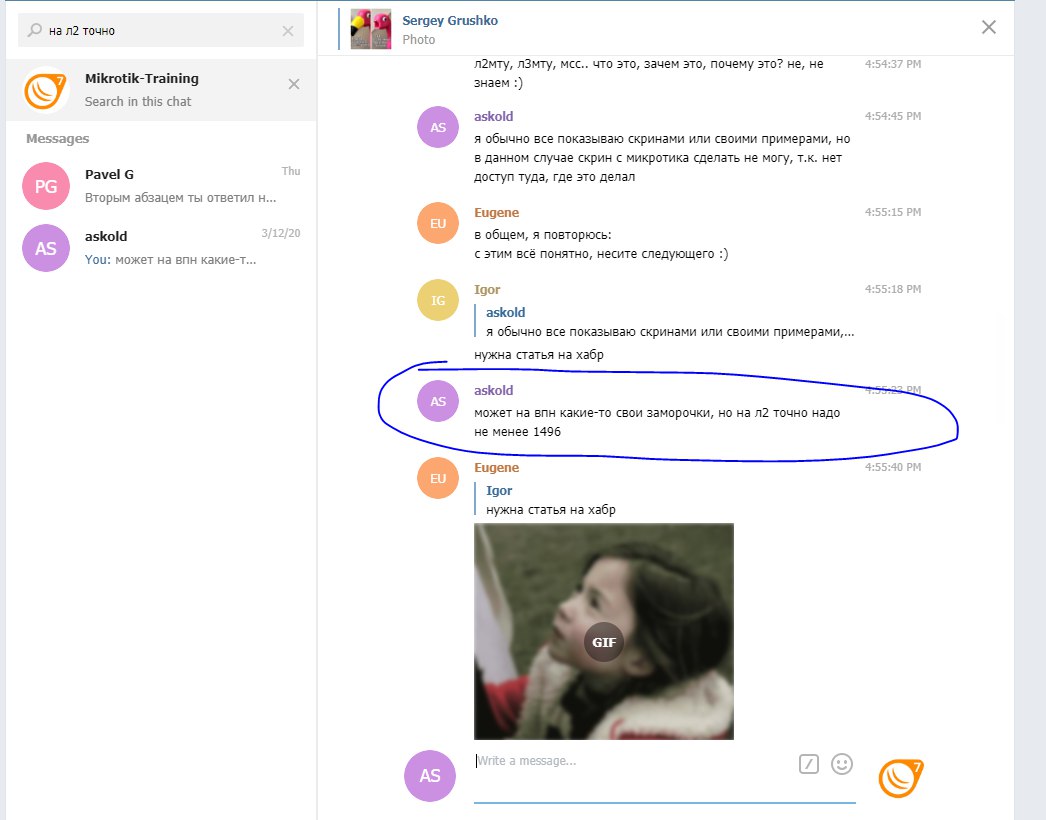Open the bot commands slash icon
The image size is (1046, 820).
tap(809, 764)
